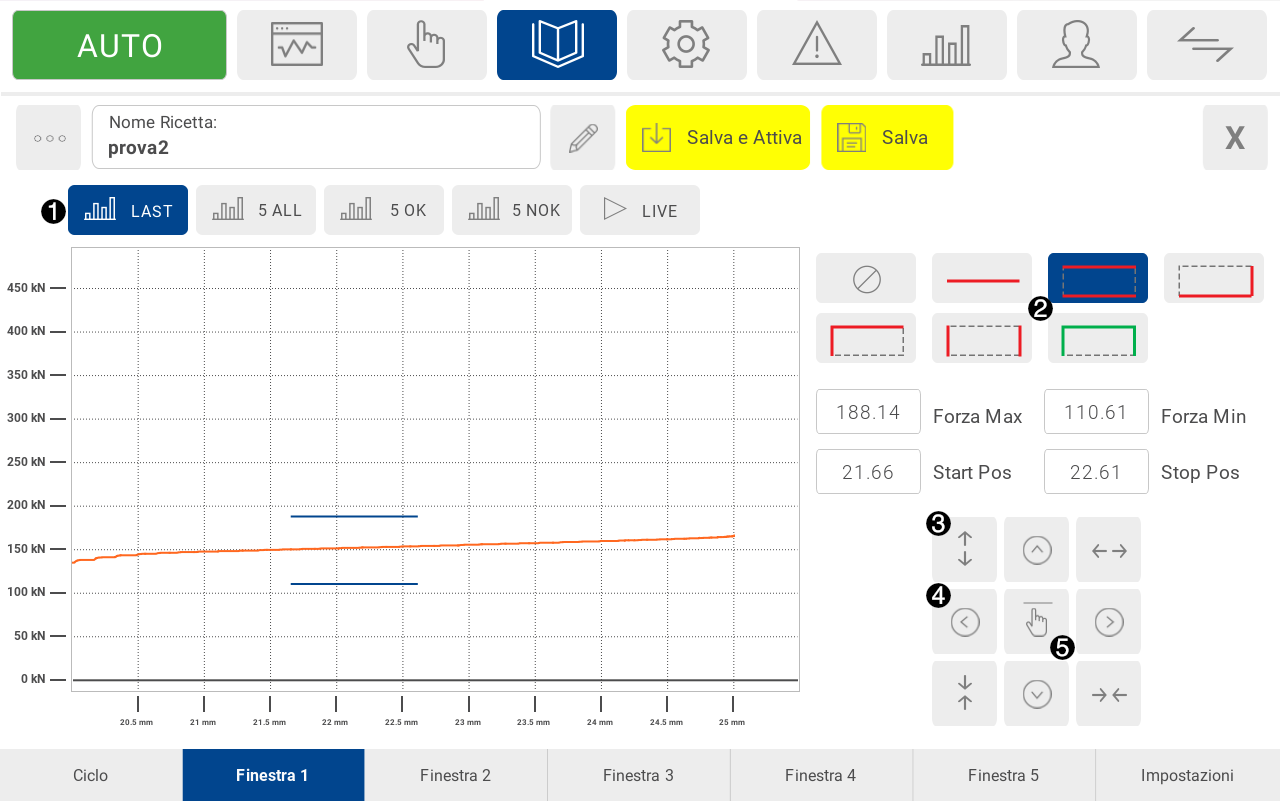1280x801 pixels.
Task: Open the settings gear icon
Action: (686, 45)
